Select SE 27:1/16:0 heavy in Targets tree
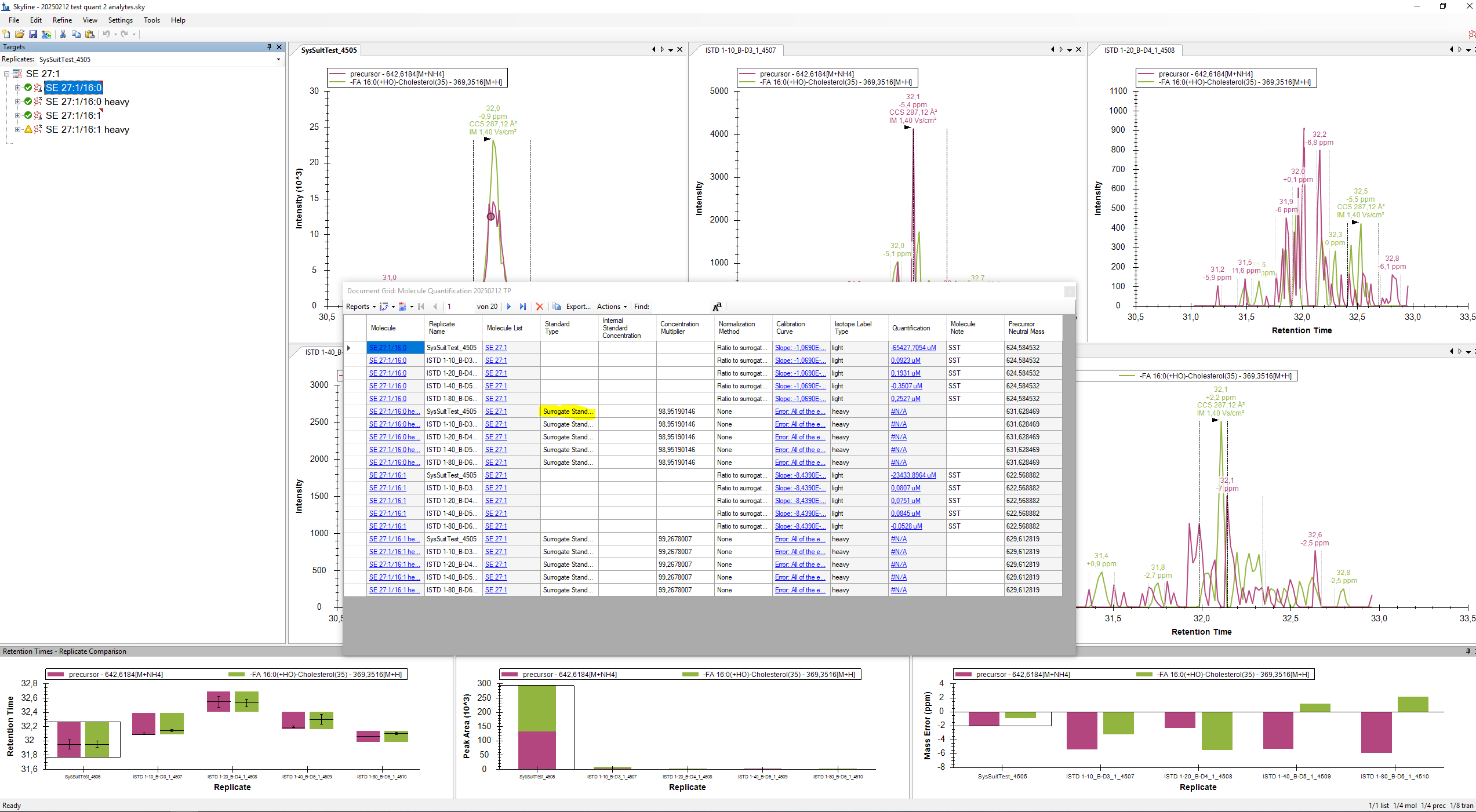Image resolution: width=1476 pixels, height=812 pixels. (x=87, y=102)
